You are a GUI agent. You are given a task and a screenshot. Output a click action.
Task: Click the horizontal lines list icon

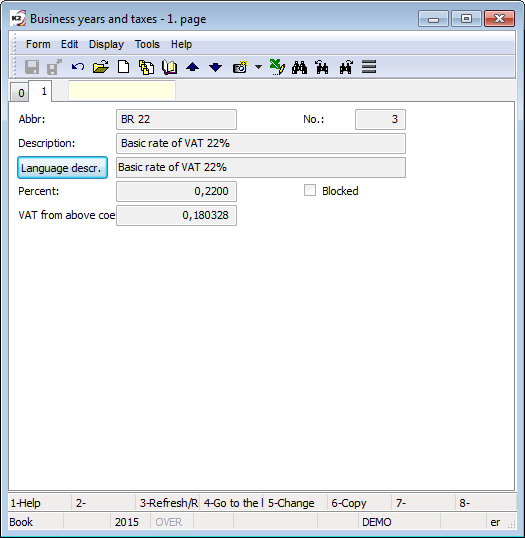tap(369, 67)
